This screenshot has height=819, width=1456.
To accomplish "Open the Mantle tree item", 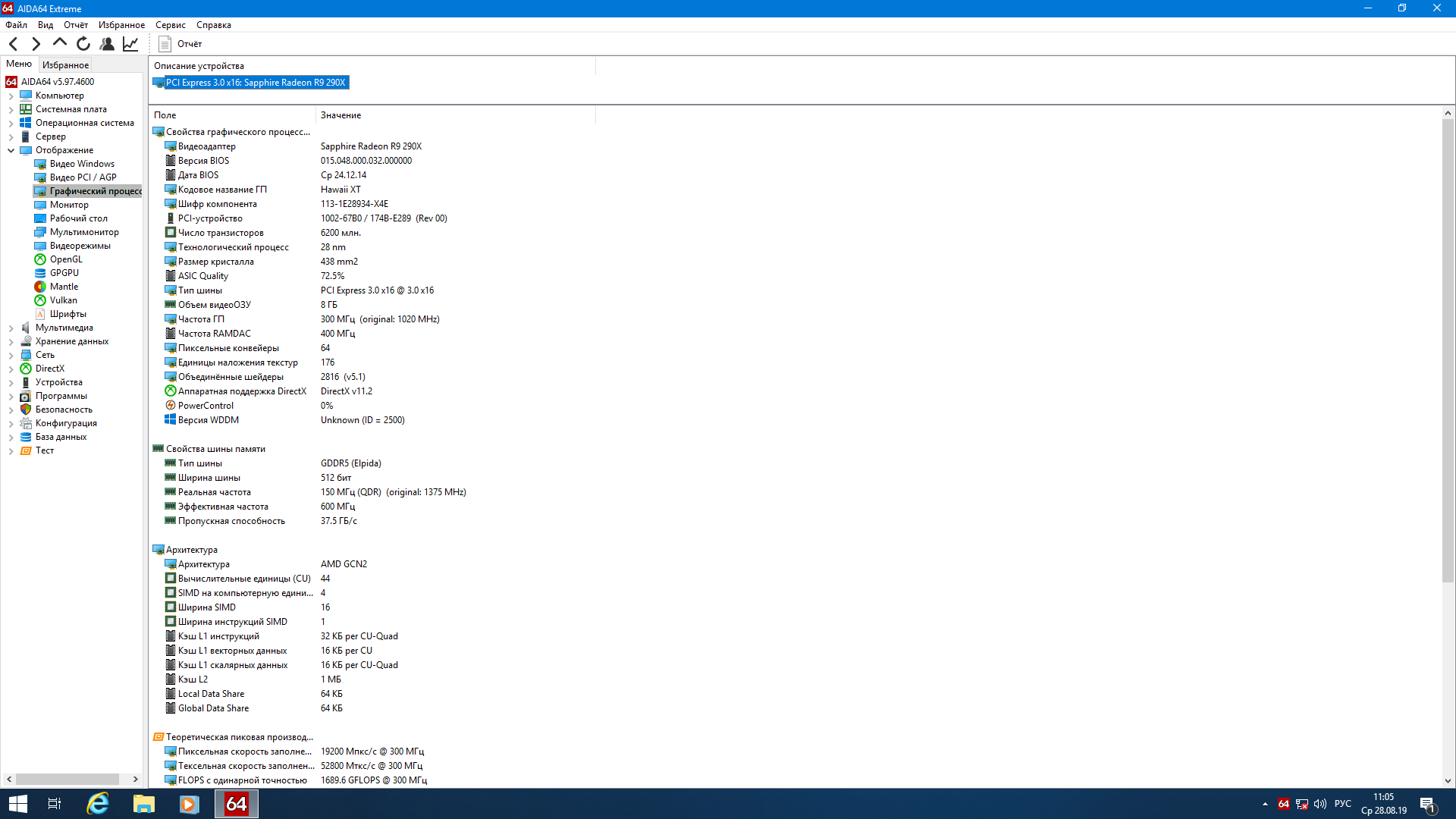I will (x=64, y=287).
